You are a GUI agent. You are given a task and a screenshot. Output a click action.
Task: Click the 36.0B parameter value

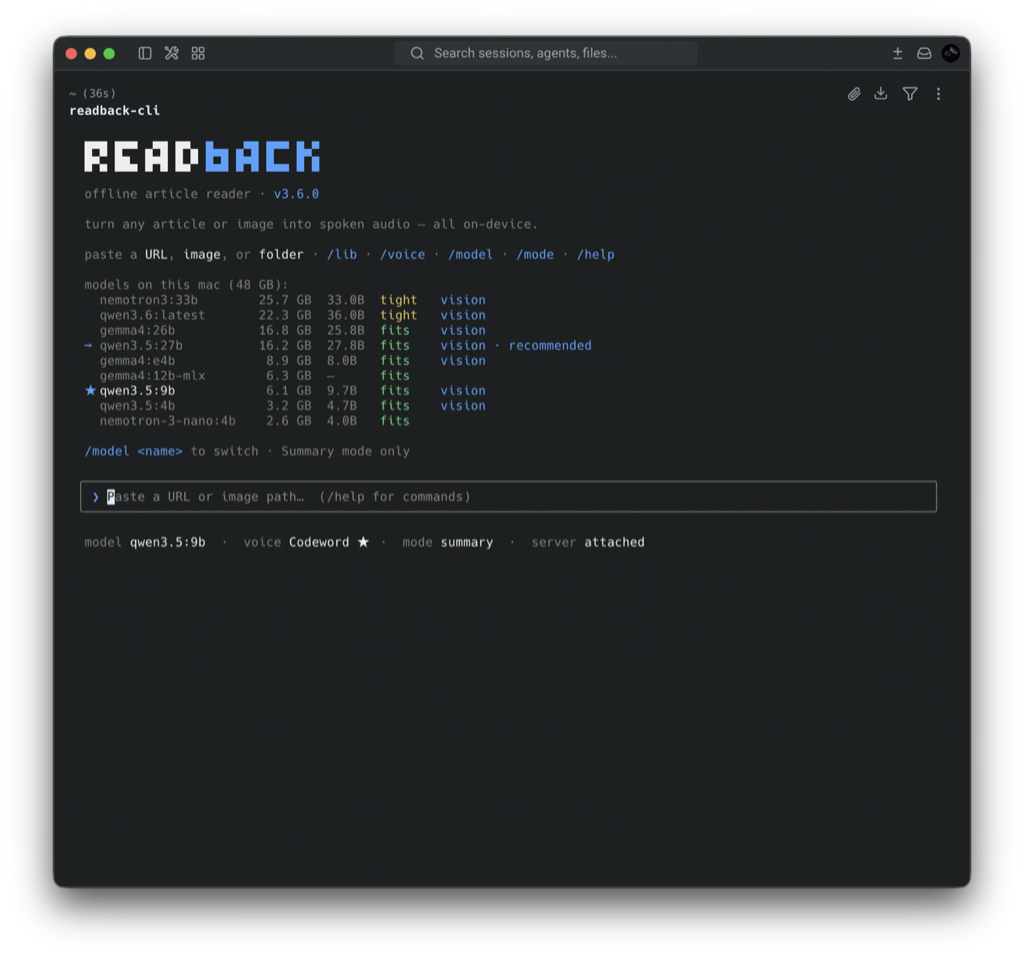click(345, 315)
